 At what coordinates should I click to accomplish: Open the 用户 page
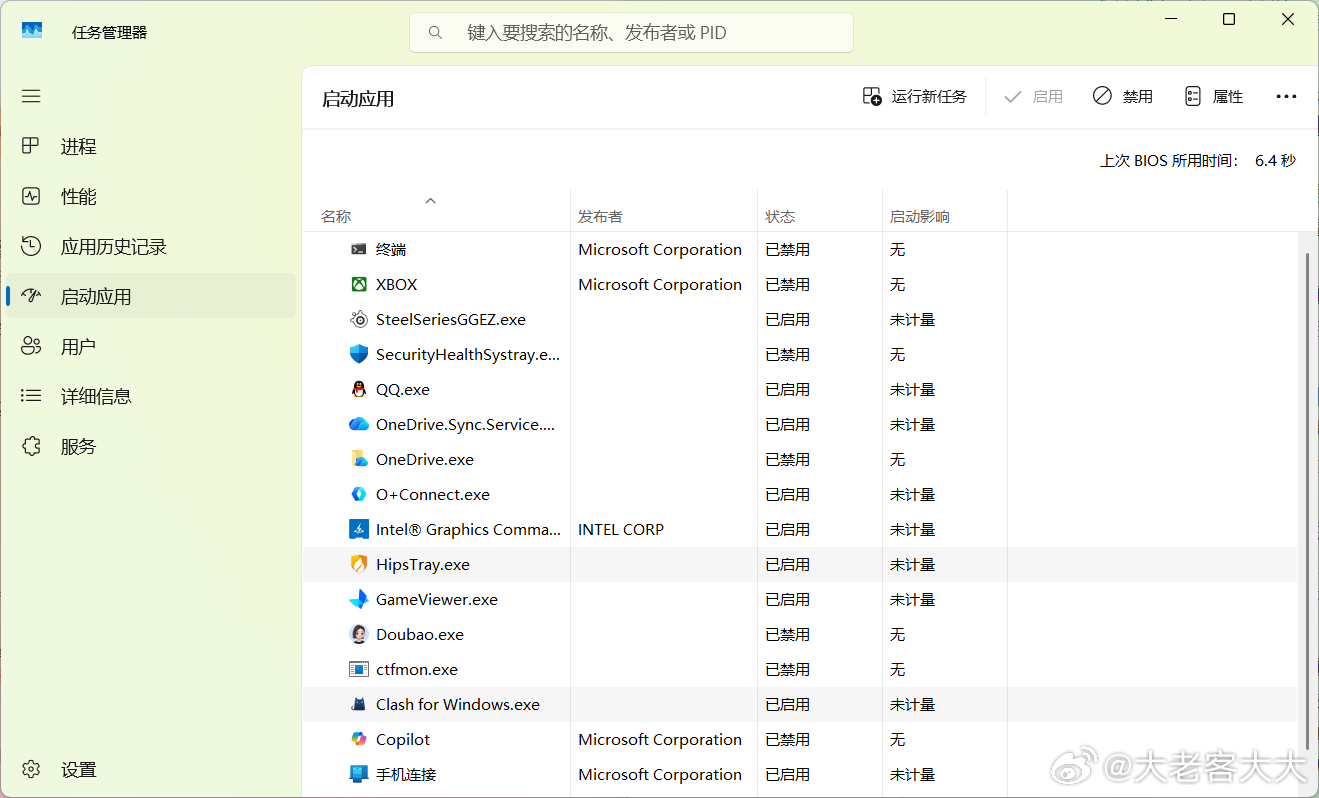151,346
